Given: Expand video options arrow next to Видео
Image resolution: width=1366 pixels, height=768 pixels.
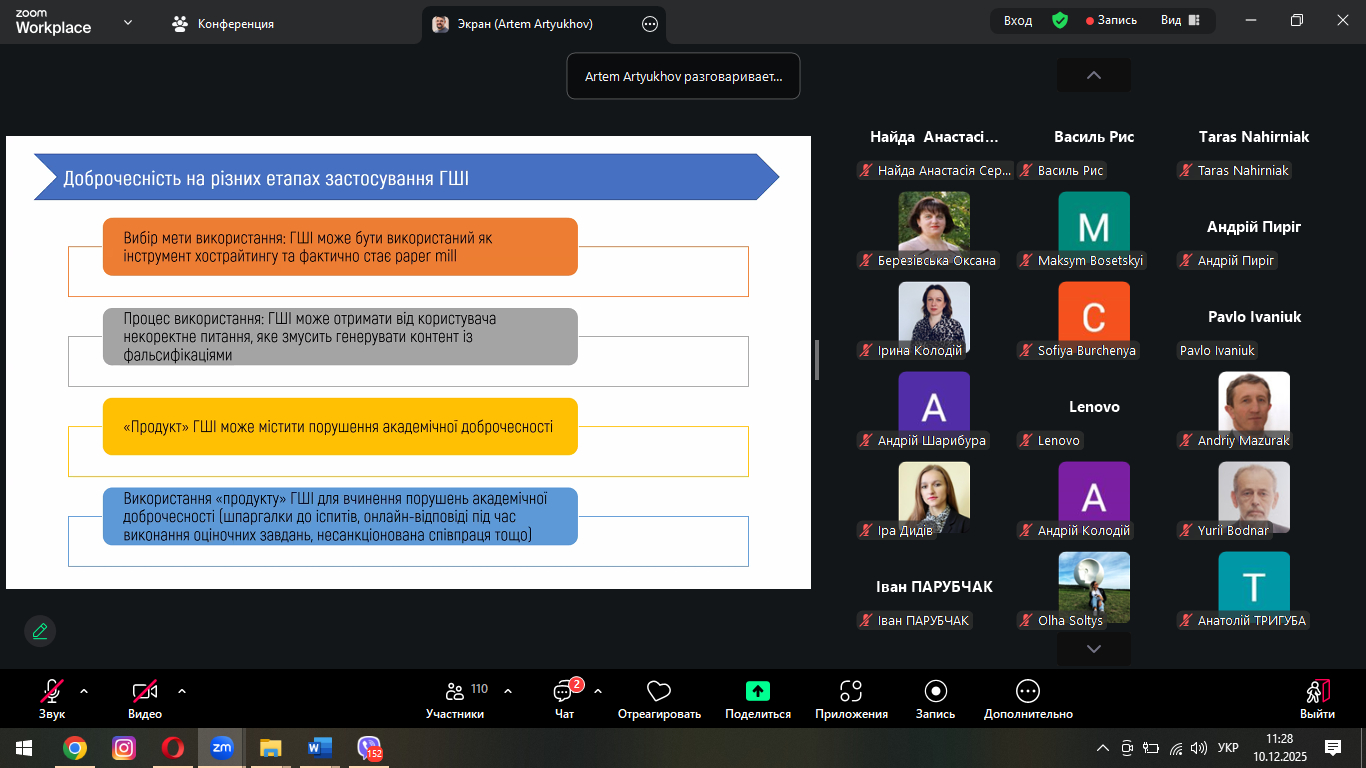Looking at the screenshot, I should coord(182,691).
